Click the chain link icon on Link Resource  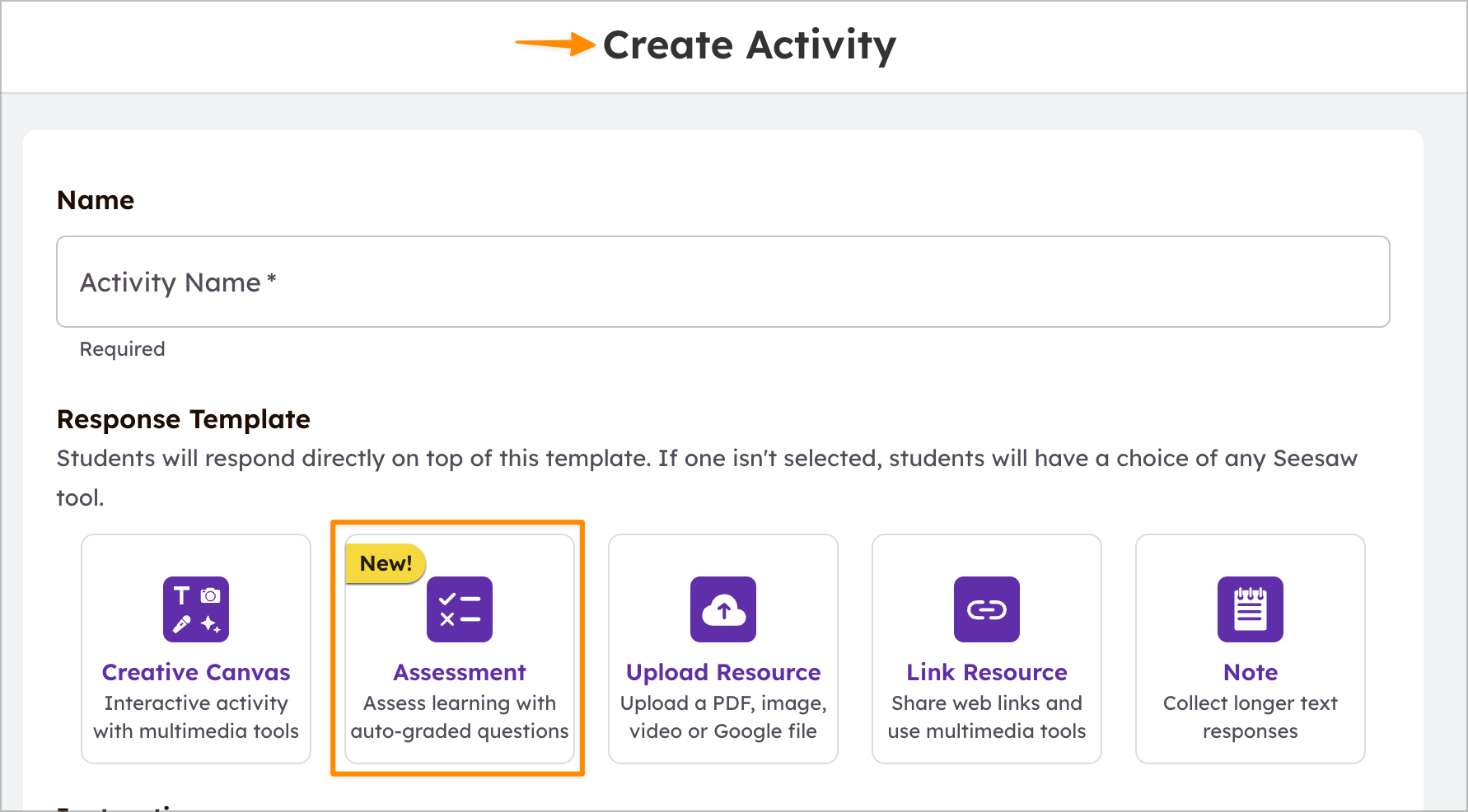click(x=986, y=609)
